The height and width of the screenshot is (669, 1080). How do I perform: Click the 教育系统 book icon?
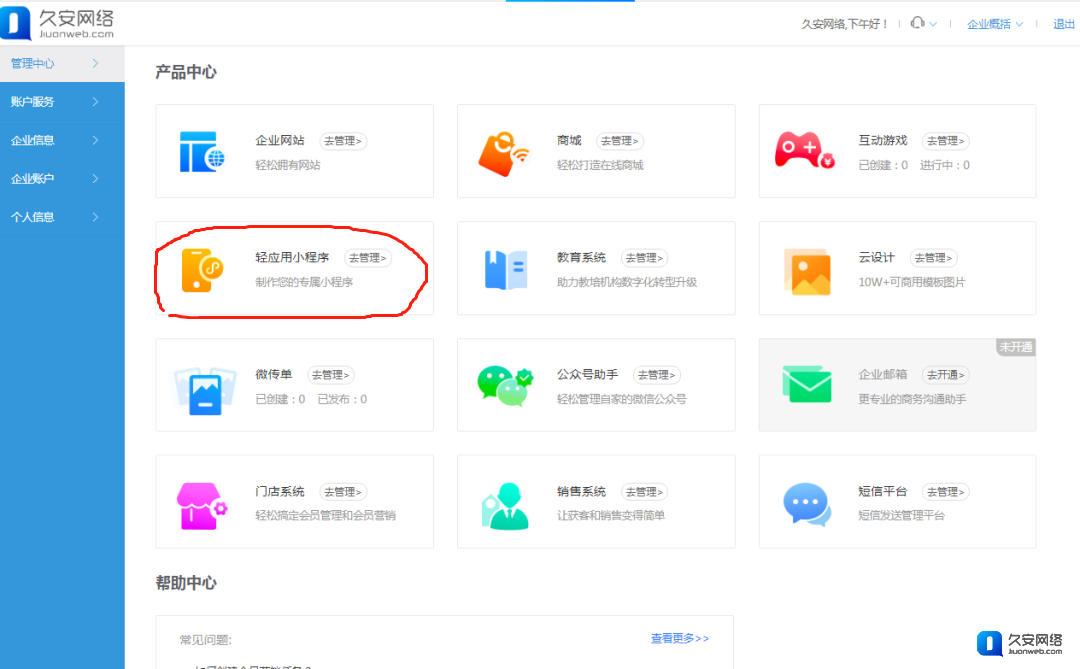click(506, 269)
